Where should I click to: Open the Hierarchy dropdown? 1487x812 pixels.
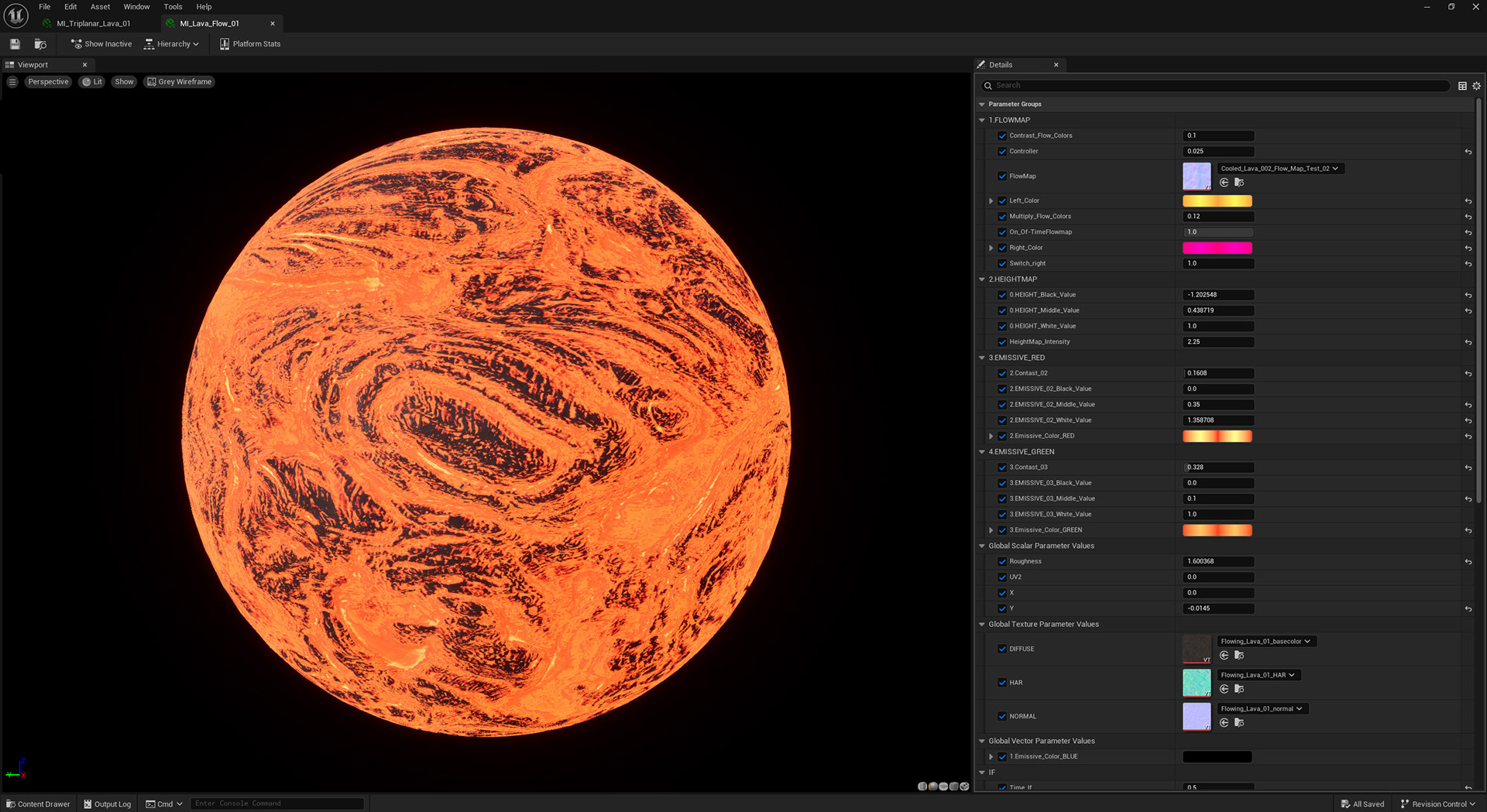(172, 44)
